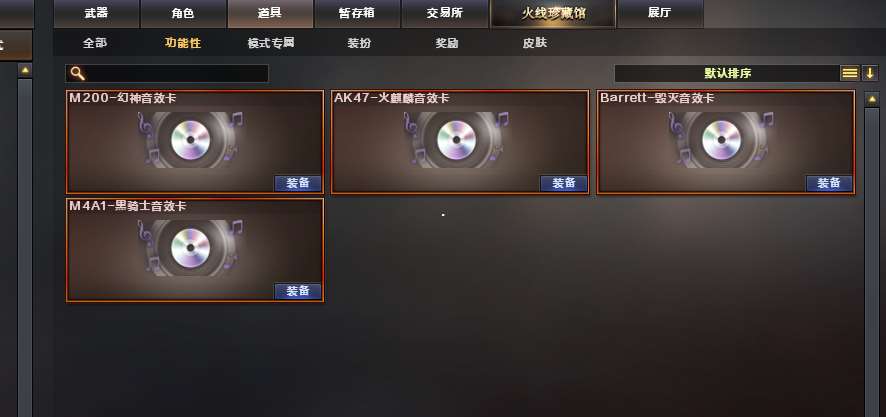This screenshot has width=886, height=417.
Task: Open the 角色 tab
Action: [x=183, y=14]
